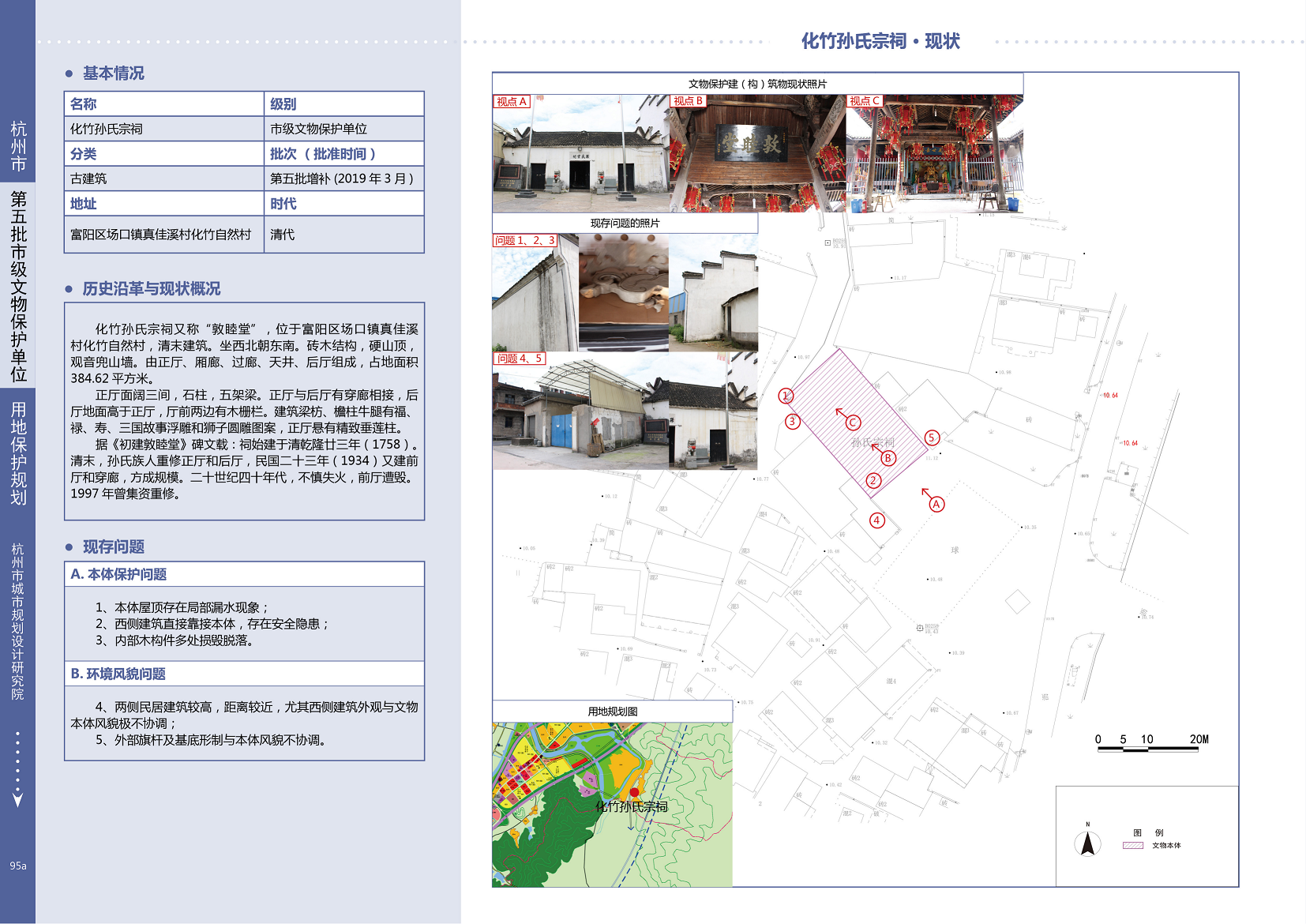1306x924 pixels.
Task: Click issue line 1 about roof leakage
Action: pos(182,607)
